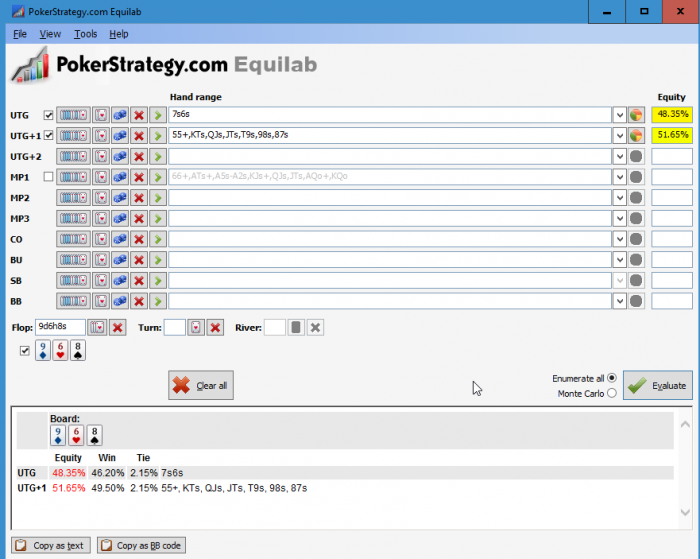Viewport: 700px width, 559px height.
Task: Clear the flop with red X
Action: click(118, 328)
